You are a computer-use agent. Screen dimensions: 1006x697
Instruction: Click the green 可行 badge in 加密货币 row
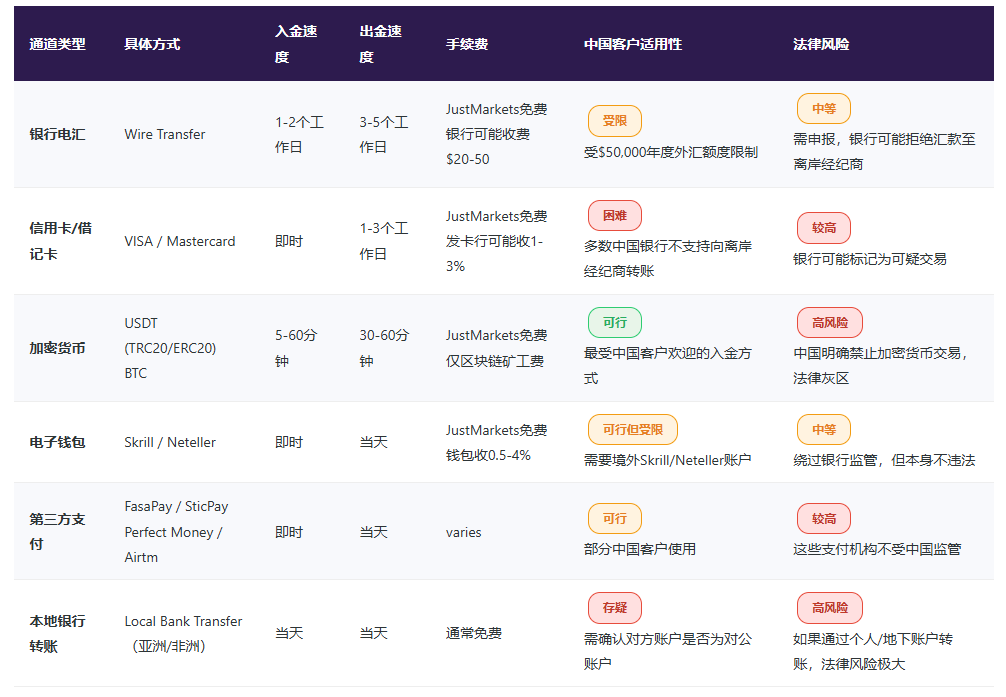(x=615, y=323)
